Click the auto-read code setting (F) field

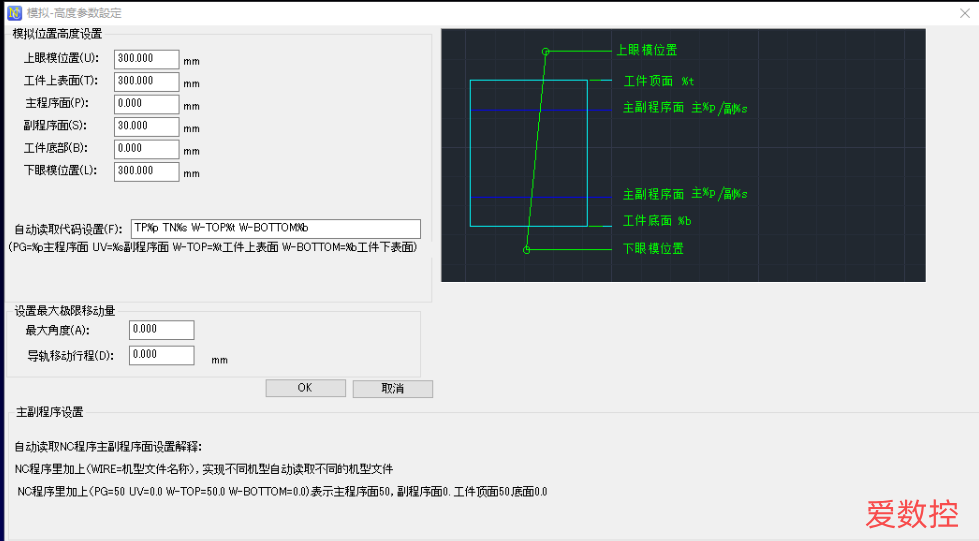[x=276, y=229]
